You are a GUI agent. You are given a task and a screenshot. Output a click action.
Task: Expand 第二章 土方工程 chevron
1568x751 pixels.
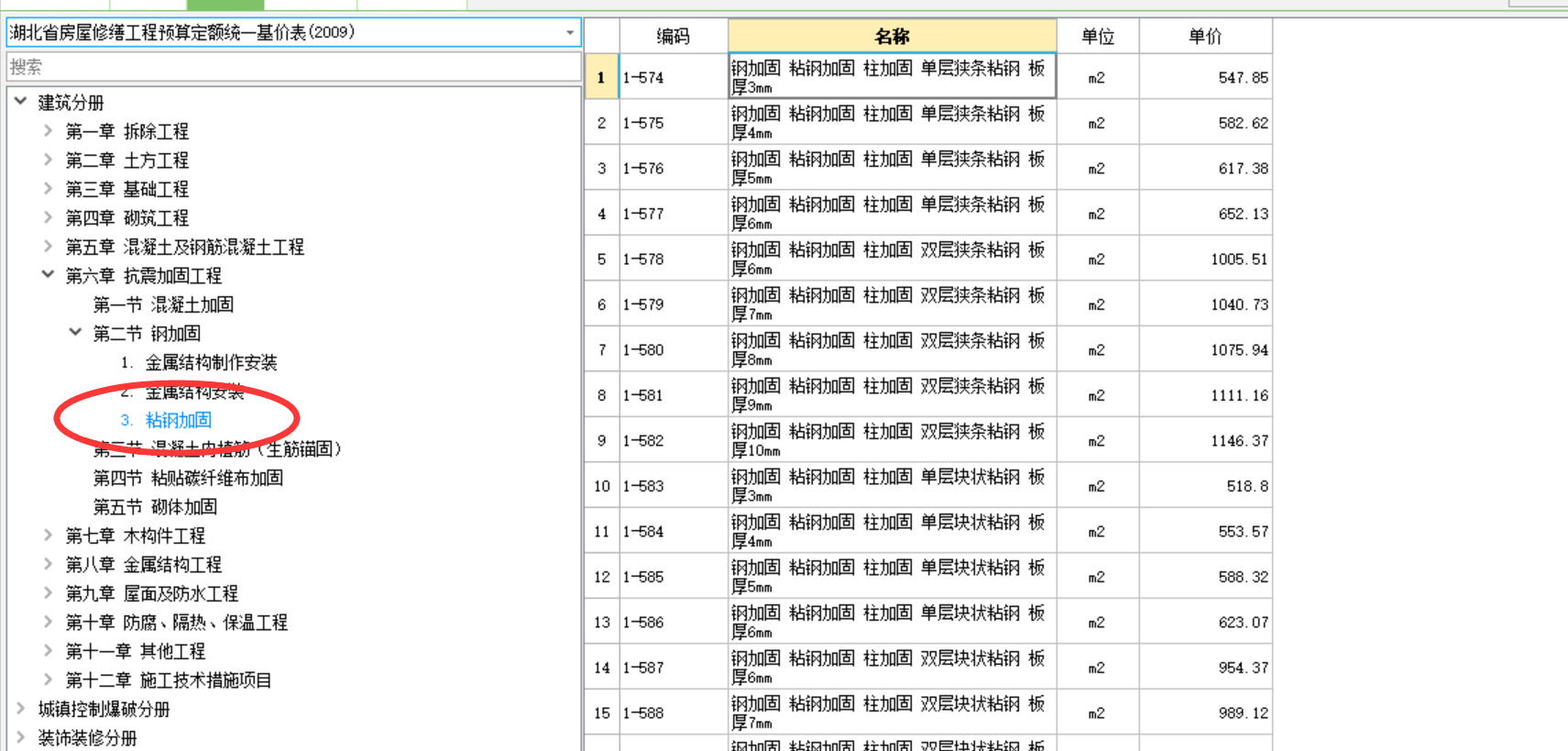pos(48,160)
